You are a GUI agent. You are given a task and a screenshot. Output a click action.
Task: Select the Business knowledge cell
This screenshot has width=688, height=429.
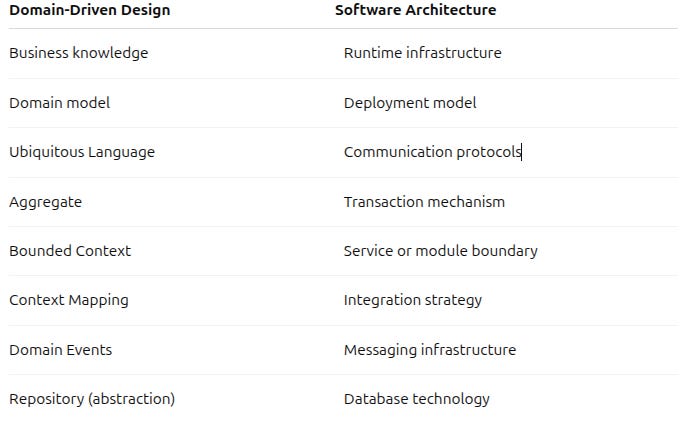(79, 53)
